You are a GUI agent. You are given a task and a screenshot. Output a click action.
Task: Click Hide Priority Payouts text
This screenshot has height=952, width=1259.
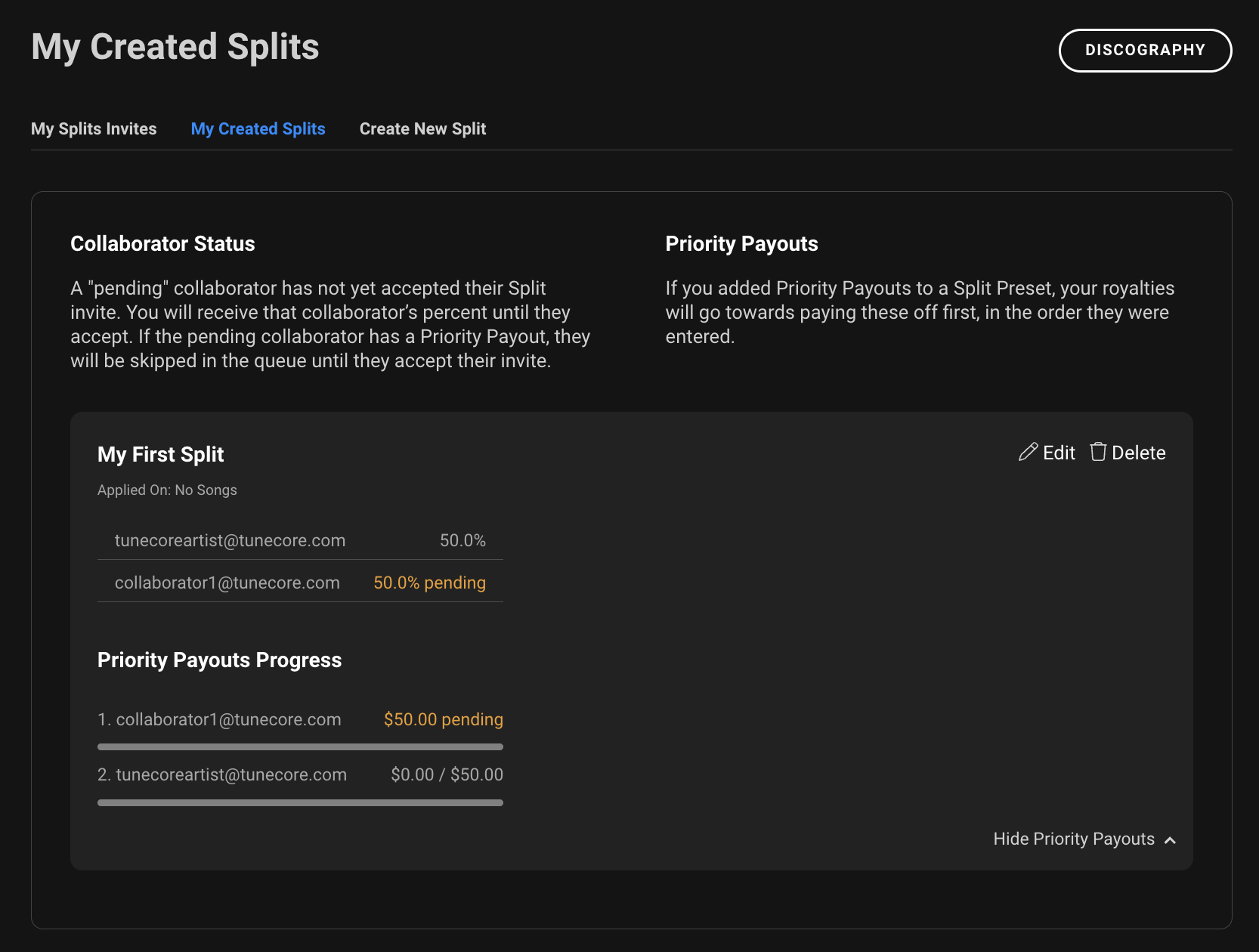[1073, 839]
